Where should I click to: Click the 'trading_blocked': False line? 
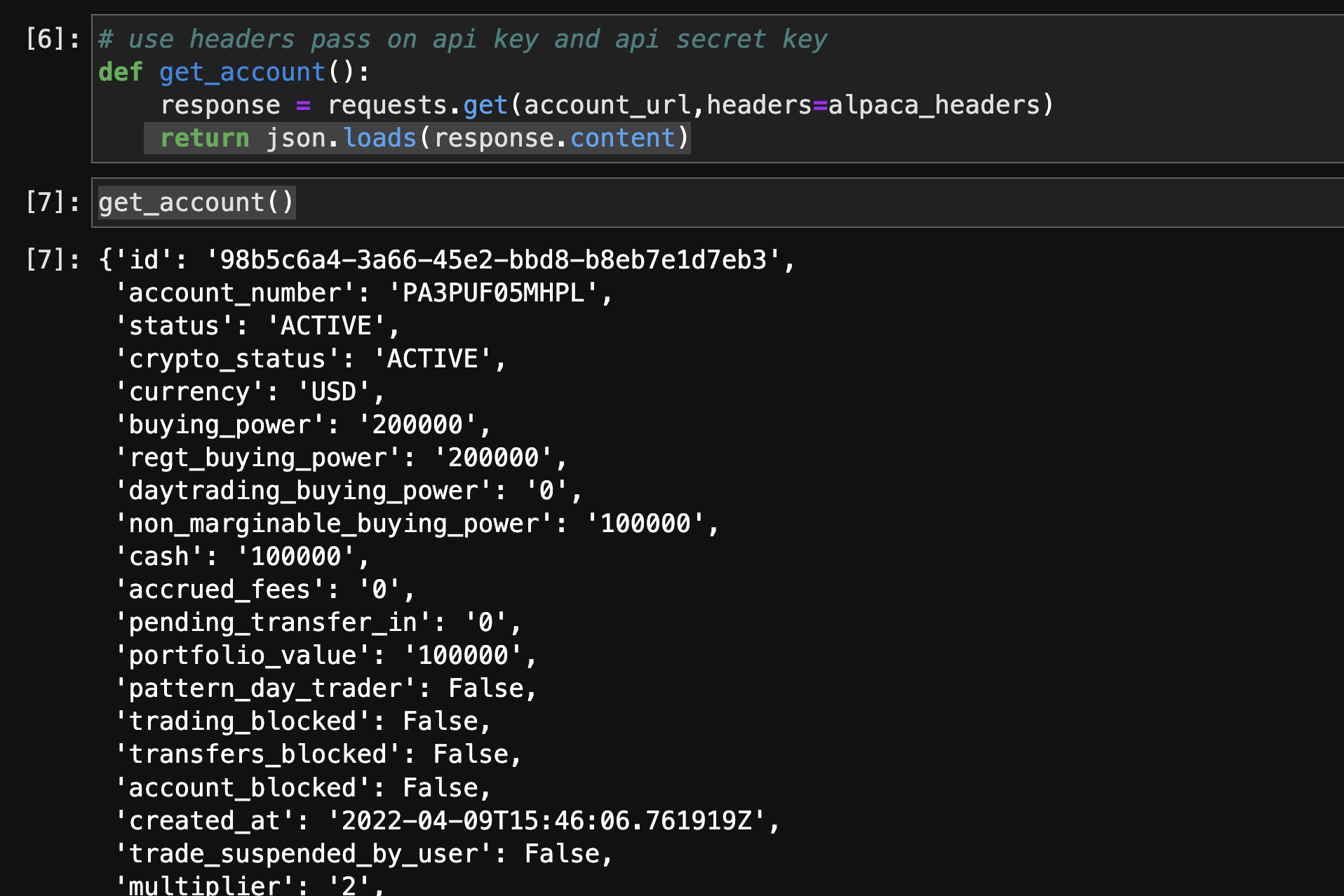302,721
